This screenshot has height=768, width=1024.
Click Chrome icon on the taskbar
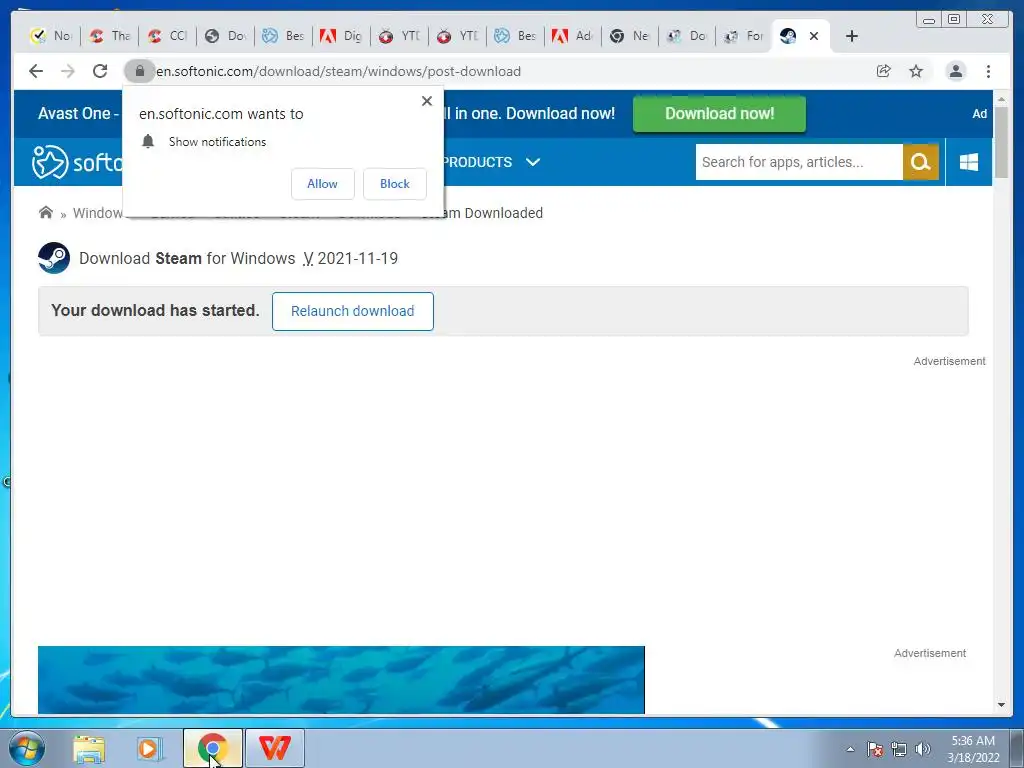(212, 748)
